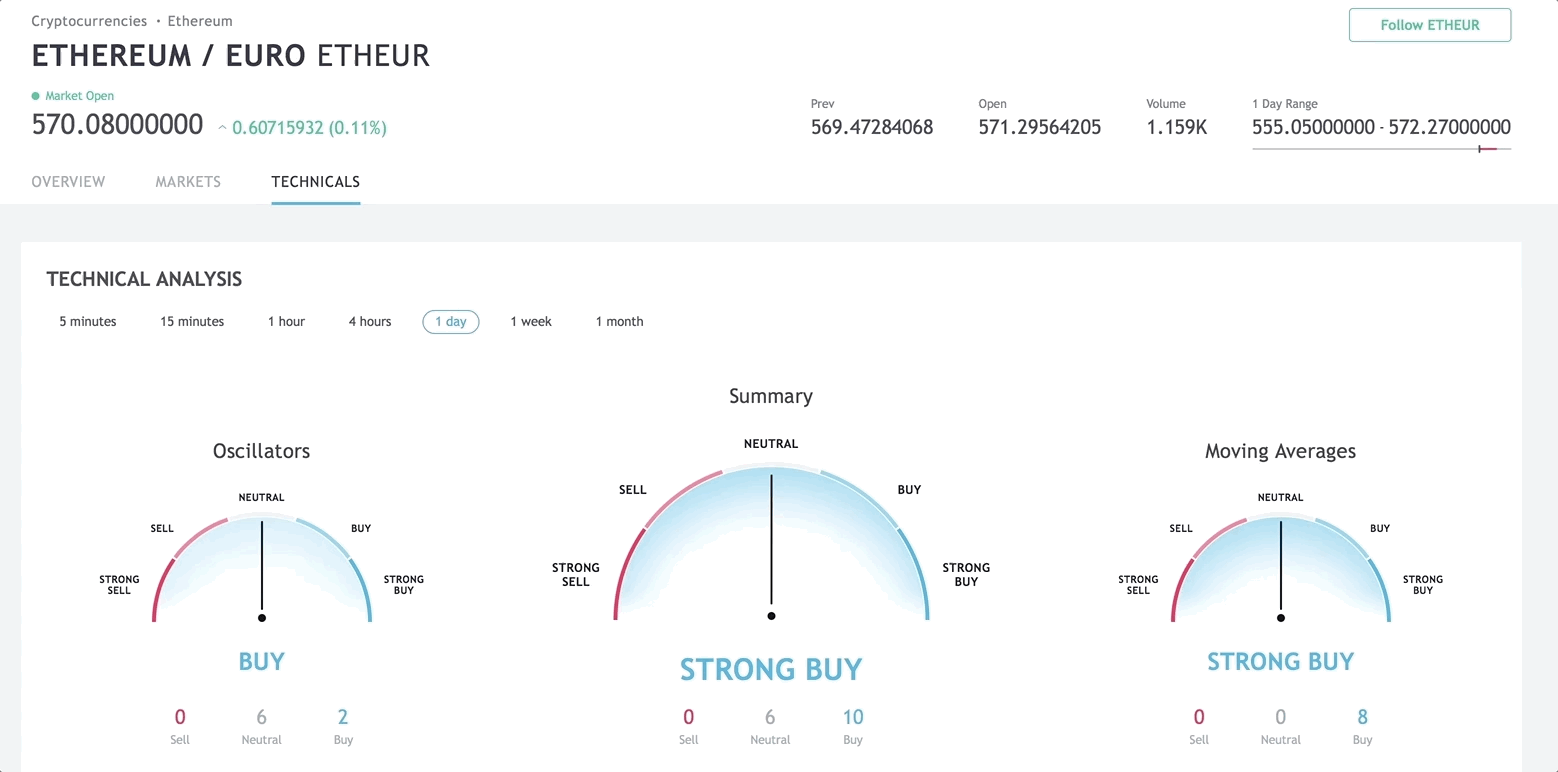Click the Moving Averages STRONG BUY rating
The image size is (1558, 772).
click(1281, 661)
